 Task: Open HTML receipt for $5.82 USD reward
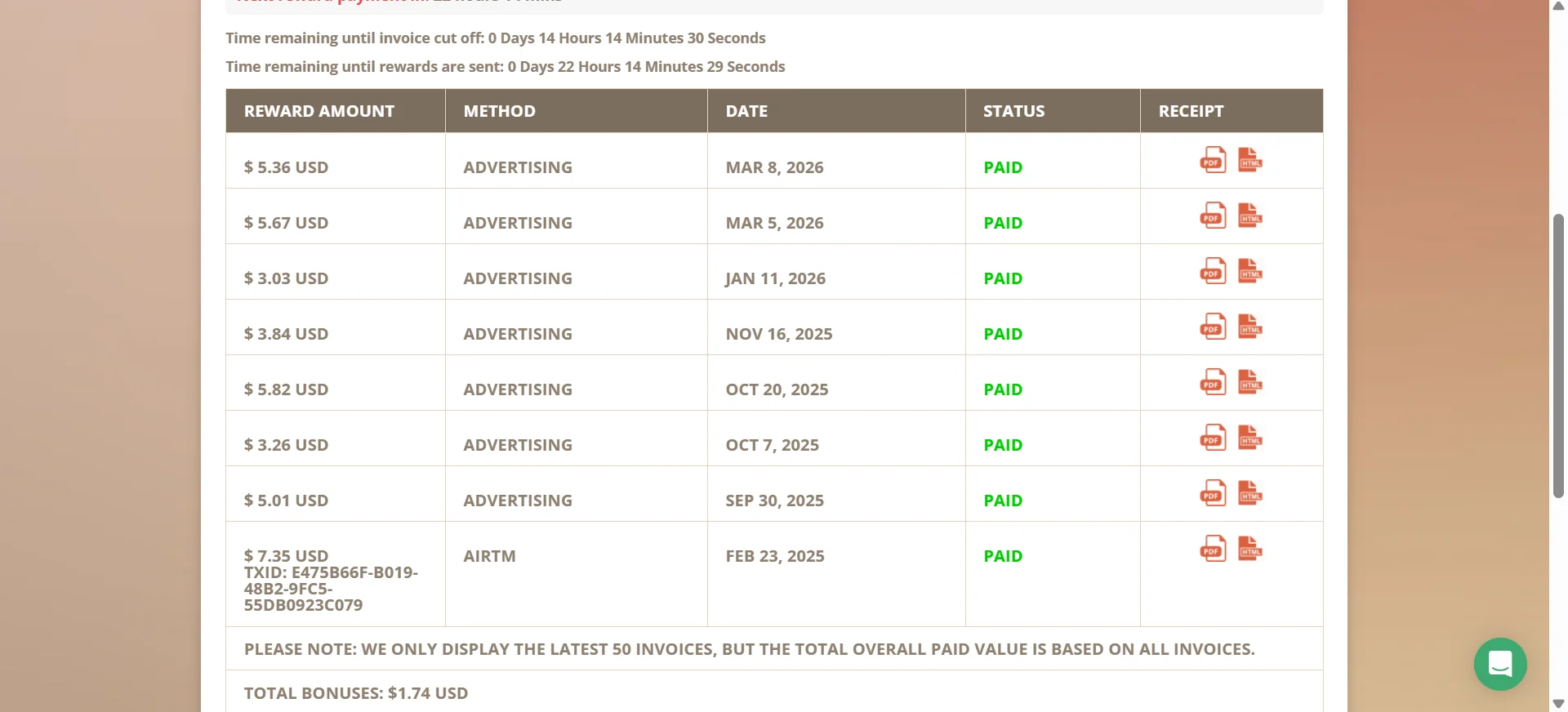[1249, 382]
